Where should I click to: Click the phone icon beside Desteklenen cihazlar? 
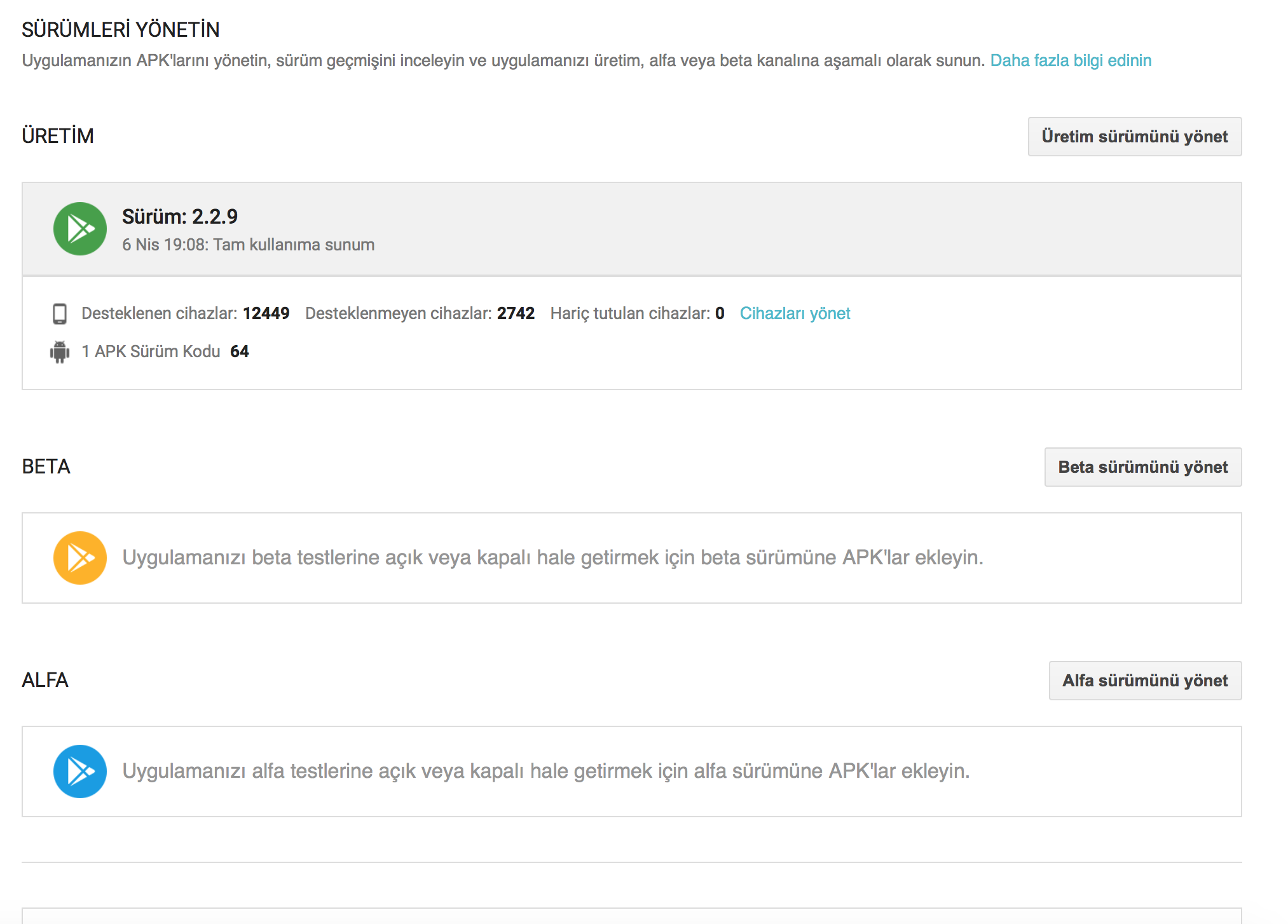pos(60,314)
